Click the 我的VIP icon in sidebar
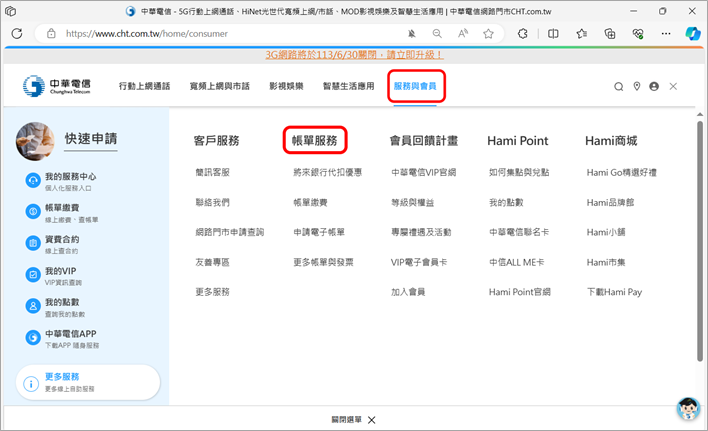 (33, 274)
